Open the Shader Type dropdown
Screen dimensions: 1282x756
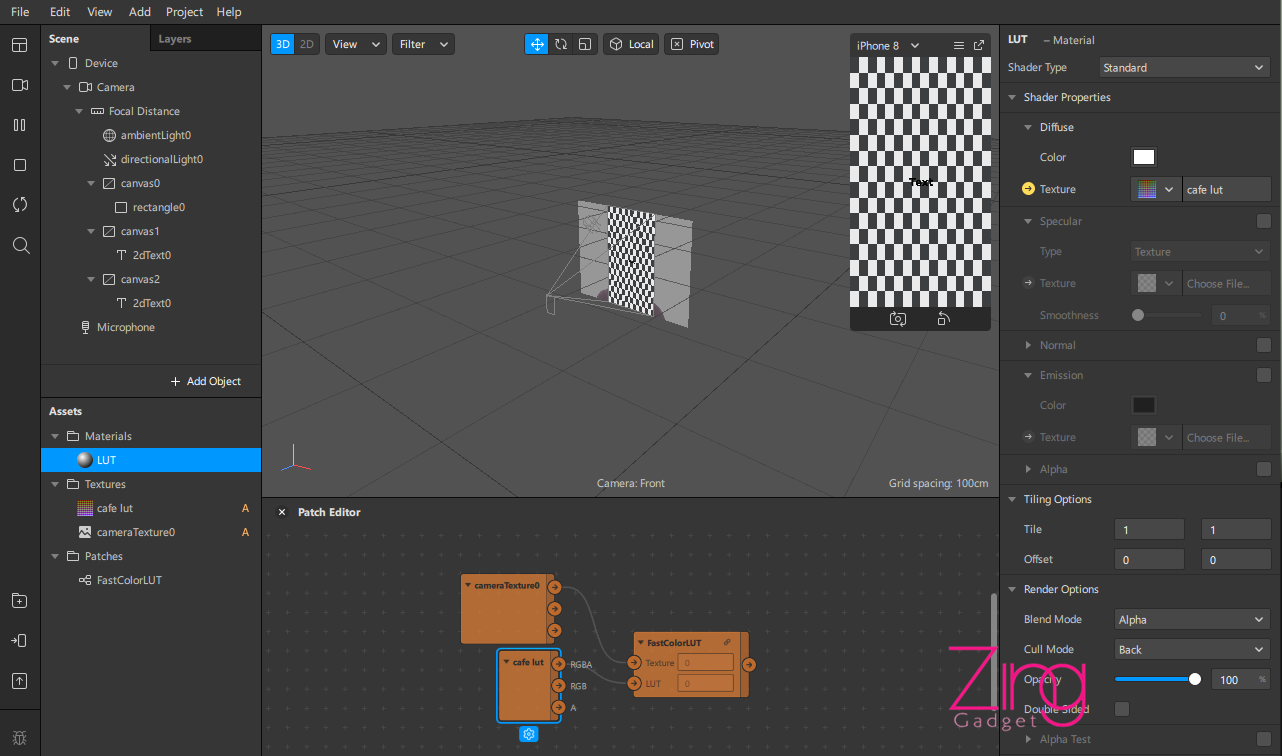[1184, 67]
